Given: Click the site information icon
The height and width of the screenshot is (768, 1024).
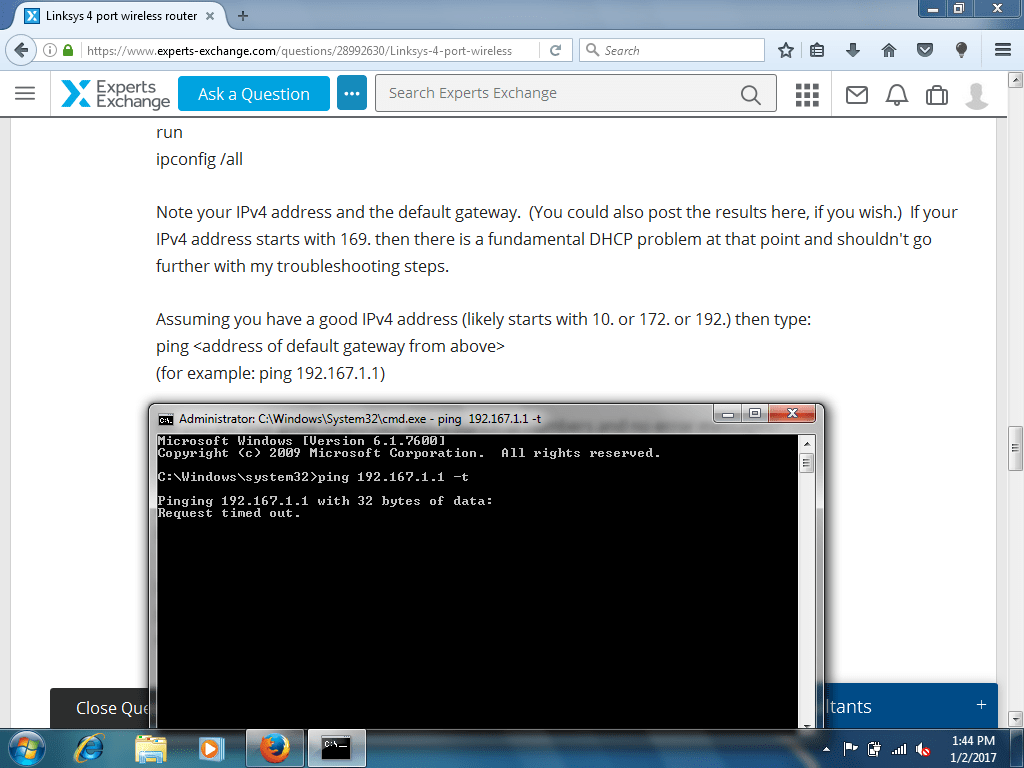Looking at the screenshot, I should [50, 50].
